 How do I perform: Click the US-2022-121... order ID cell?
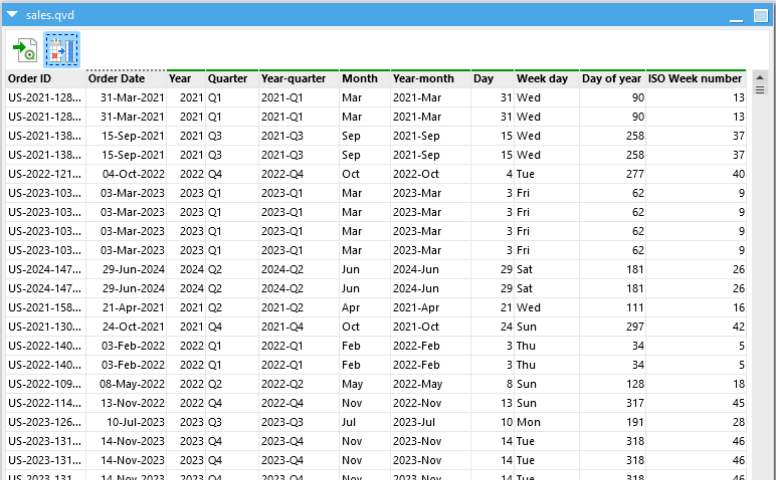click(x=46, y=174)
